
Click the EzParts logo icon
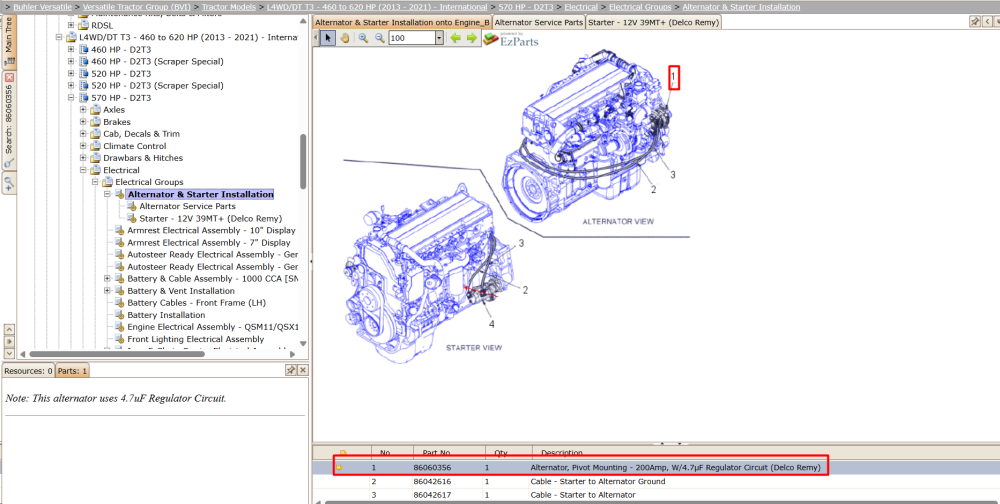[491, 40]
